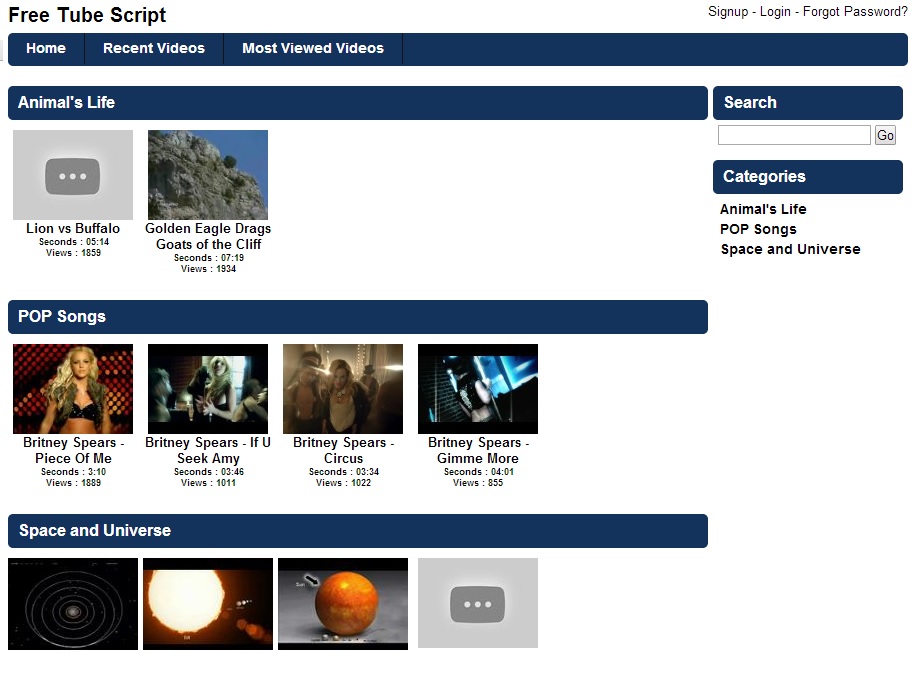Open Piece Of Me video thumbnail
This screenshot has width=914, height=678.
pos(73,389)
